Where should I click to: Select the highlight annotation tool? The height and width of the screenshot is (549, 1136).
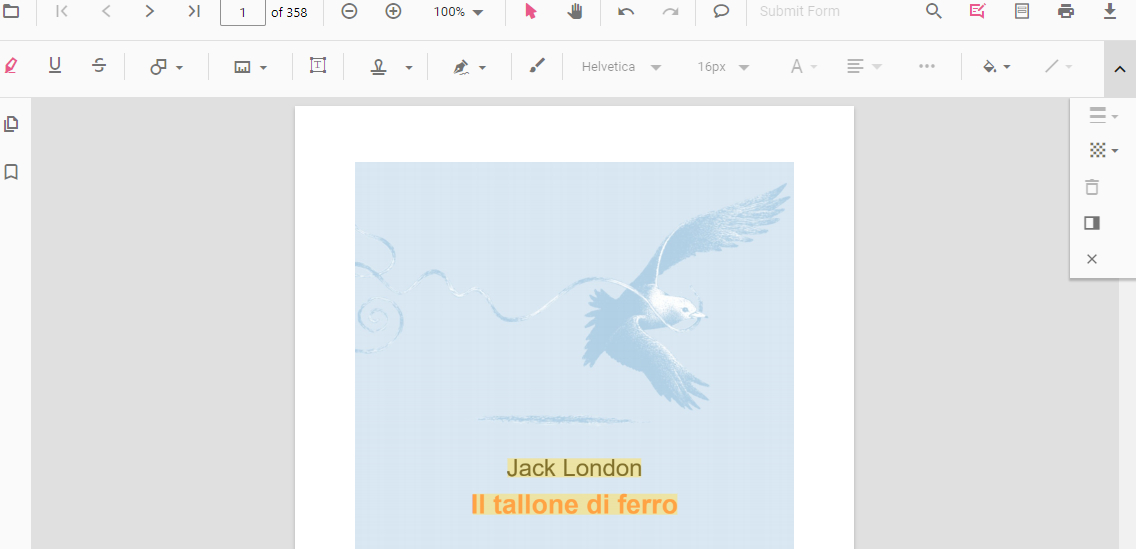click(x=11, y=66)
